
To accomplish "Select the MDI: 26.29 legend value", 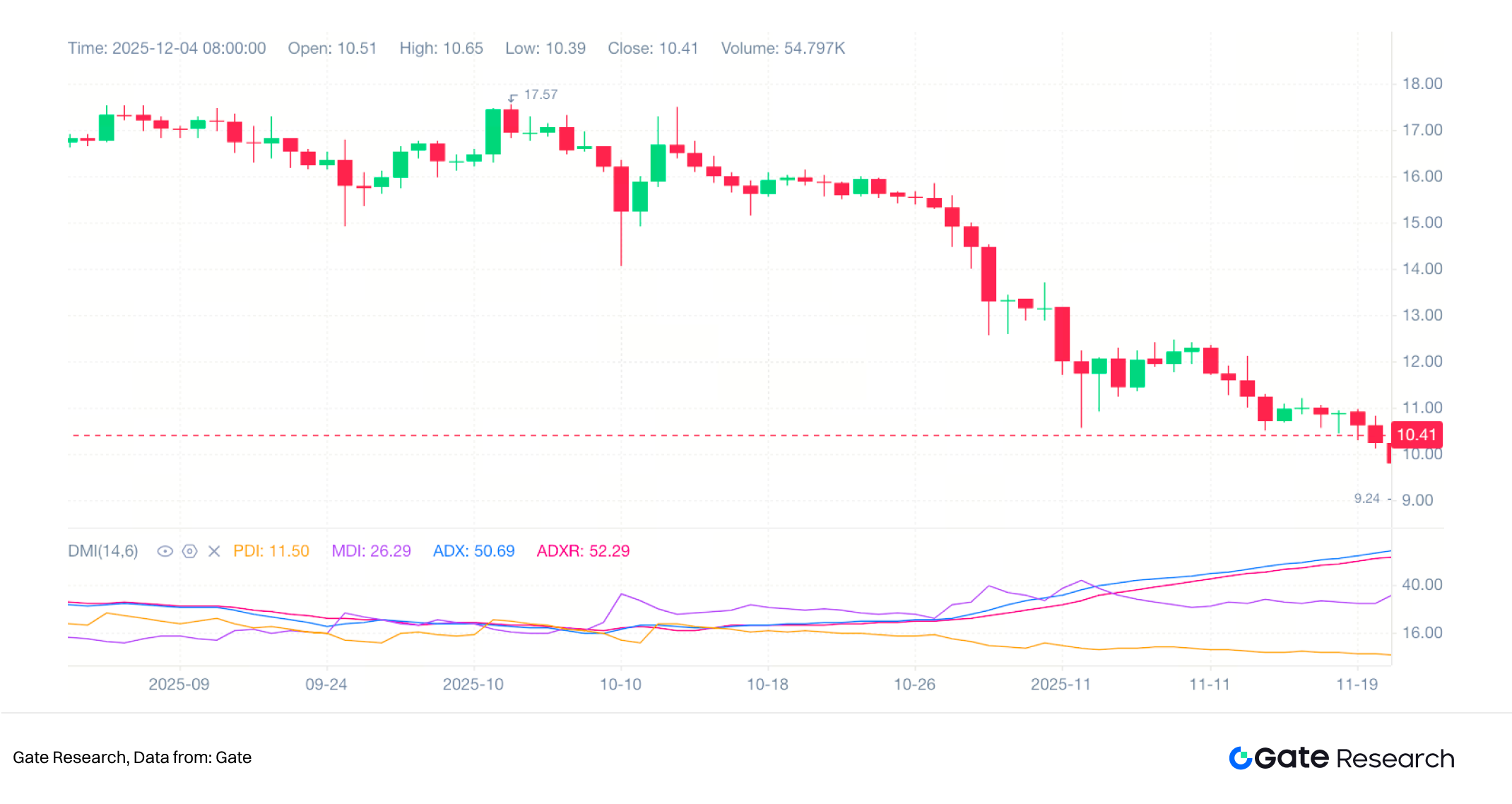I will [371, 551].
